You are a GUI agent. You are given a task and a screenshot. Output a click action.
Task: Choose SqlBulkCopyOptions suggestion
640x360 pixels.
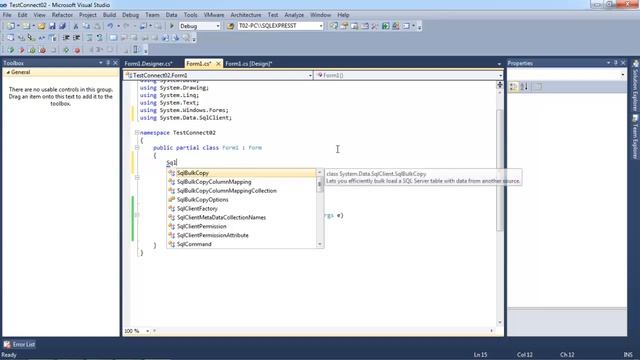coord(242,200)
